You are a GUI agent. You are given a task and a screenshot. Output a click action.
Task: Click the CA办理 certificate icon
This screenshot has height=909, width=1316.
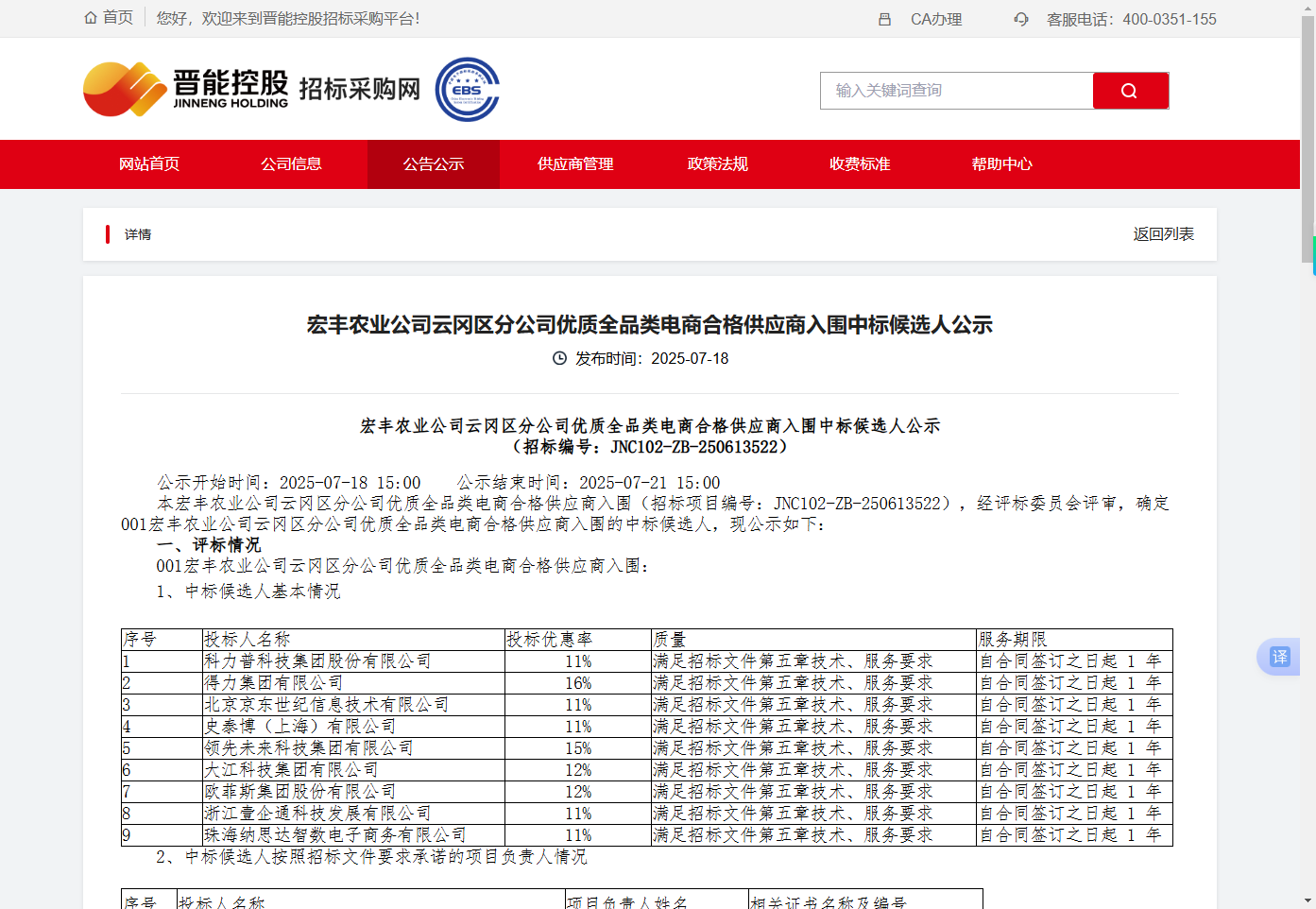pos(884,19)
